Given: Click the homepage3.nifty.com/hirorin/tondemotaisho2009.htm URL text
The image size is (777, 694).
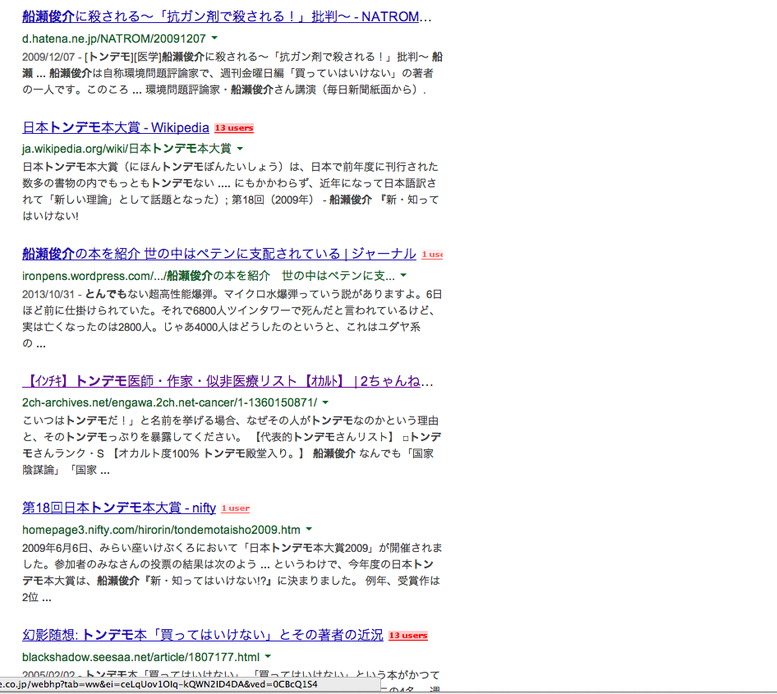Looking at the screenshot, I should tap(161, 530).
